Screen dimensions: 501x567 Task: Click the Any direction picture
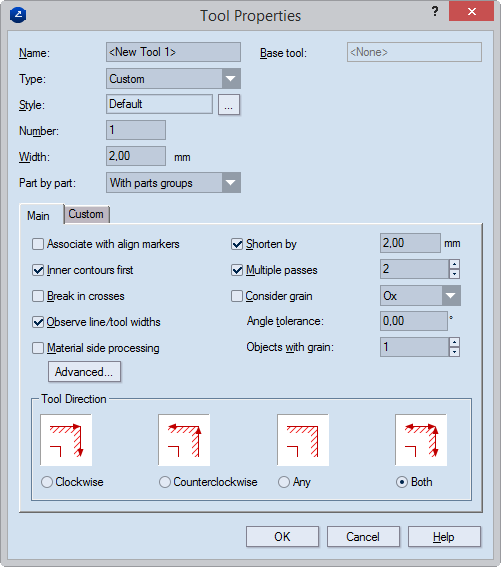point(303,440)
